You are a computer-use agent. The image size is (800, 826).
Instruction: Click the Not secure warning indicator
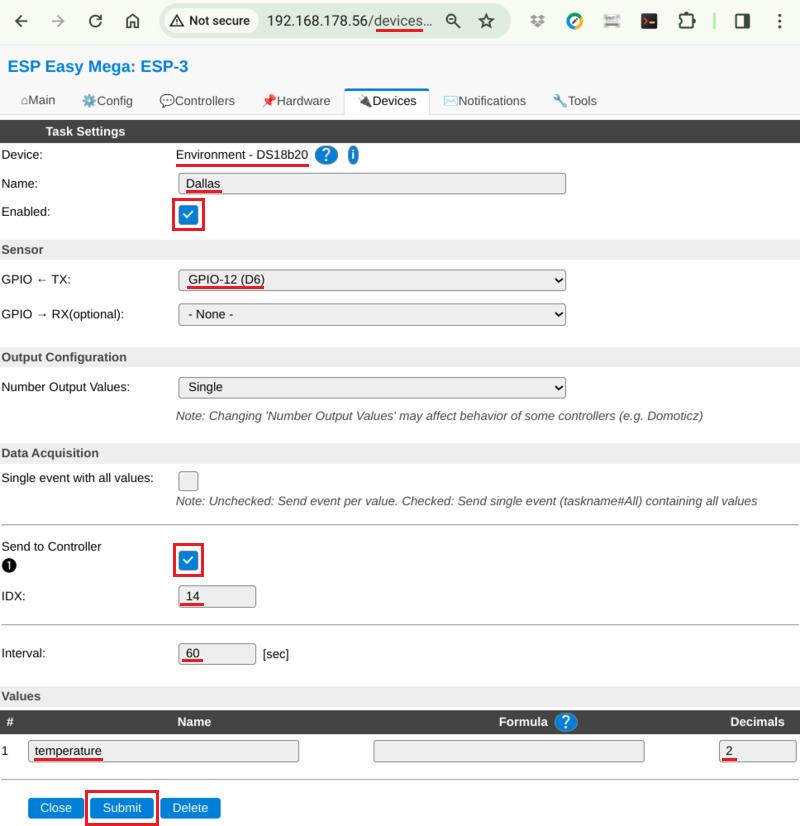pyautogui.click(x=210, y=21)
